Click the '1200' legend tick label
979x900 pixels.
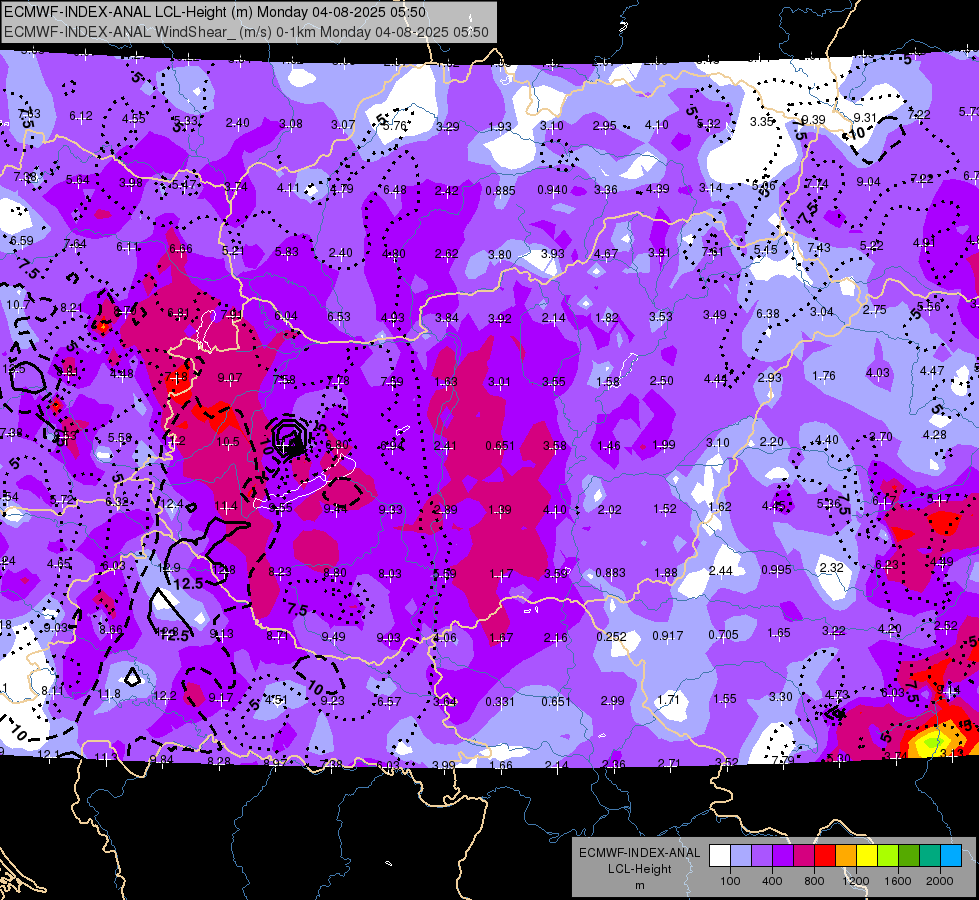pos(855,881)
